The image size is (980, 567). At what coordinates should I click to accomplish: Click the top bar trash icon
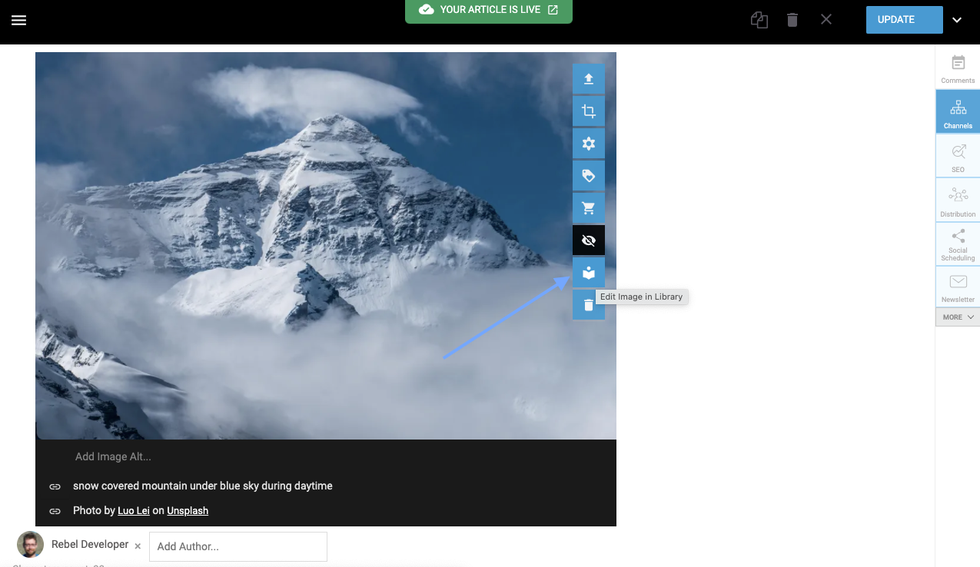(792, 20)
